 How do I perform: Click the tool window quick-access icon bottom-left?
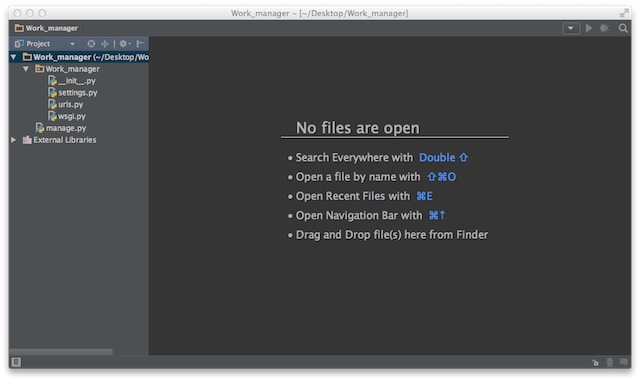pos(16,362)
